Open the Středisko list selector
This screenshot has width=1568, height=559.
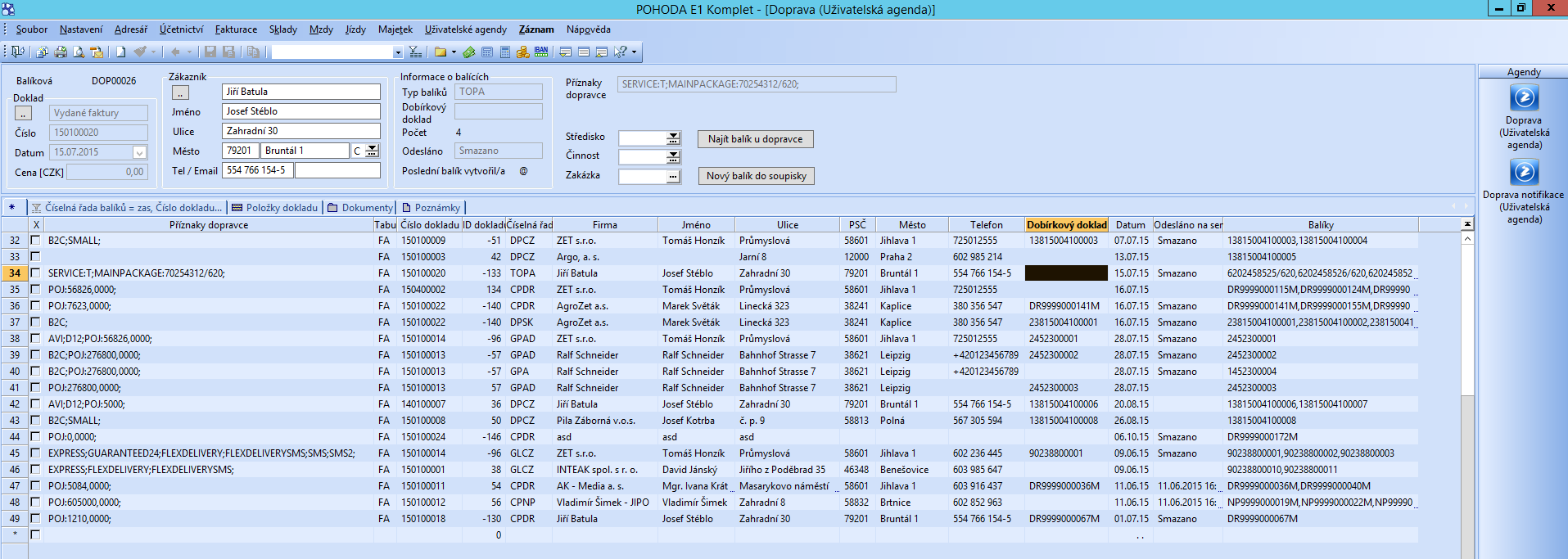673,137
